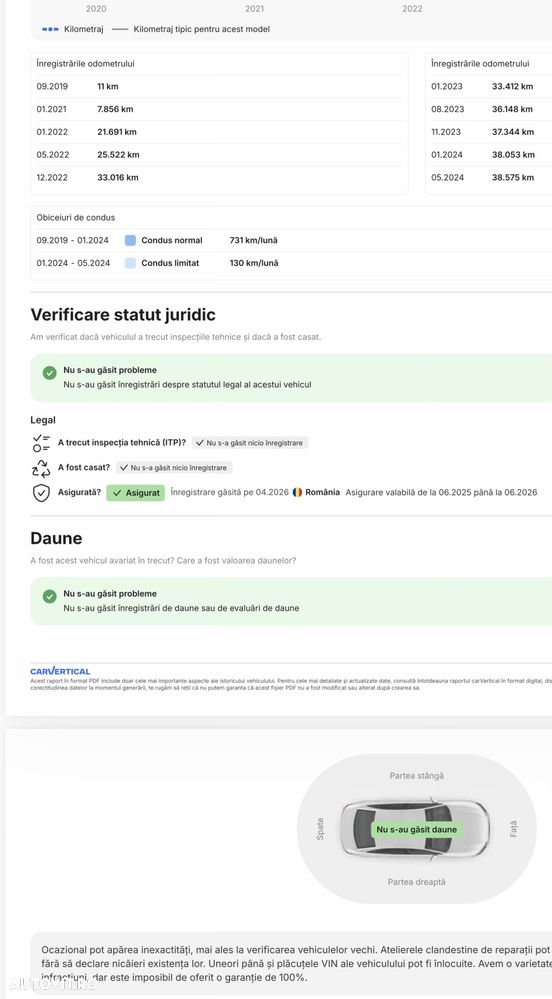
Task: Click the green checkmark icon under Verificare statut juridic
Action: pyautogui.click(x=50, y=373)
